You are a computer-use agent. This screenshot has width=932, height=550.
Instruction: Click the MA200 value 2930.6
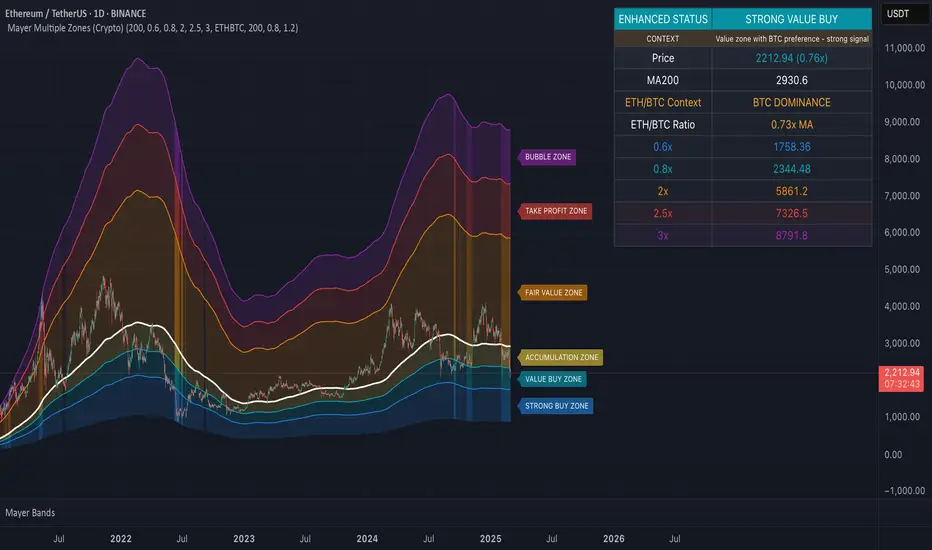point(792,80)
